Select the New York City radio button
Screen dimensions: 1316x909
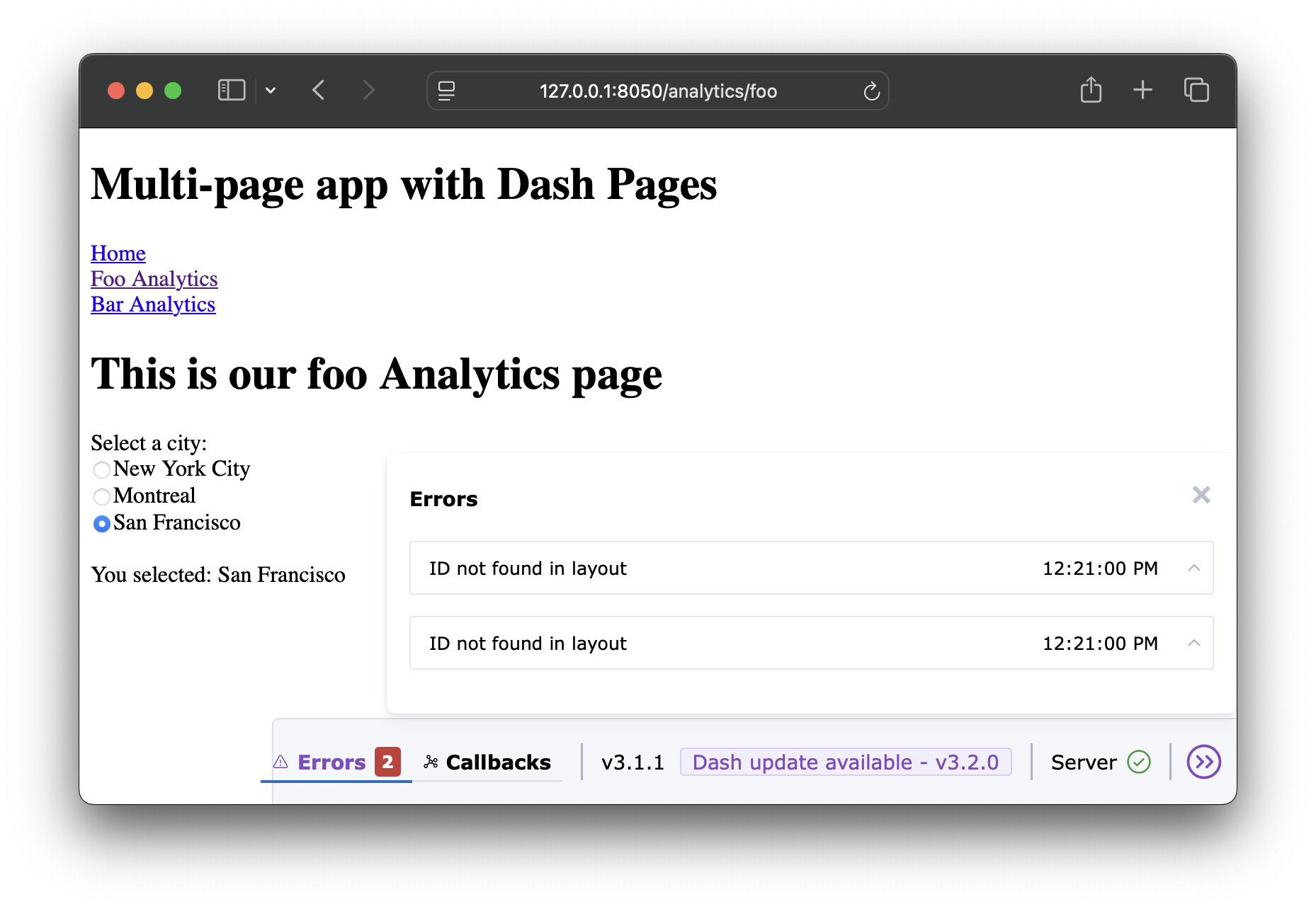point(102,469)
